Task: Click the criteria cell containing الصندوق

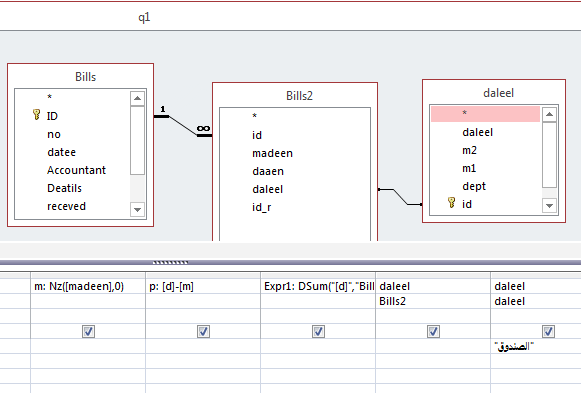Action: pyautogui.click(x=536, y=346)
